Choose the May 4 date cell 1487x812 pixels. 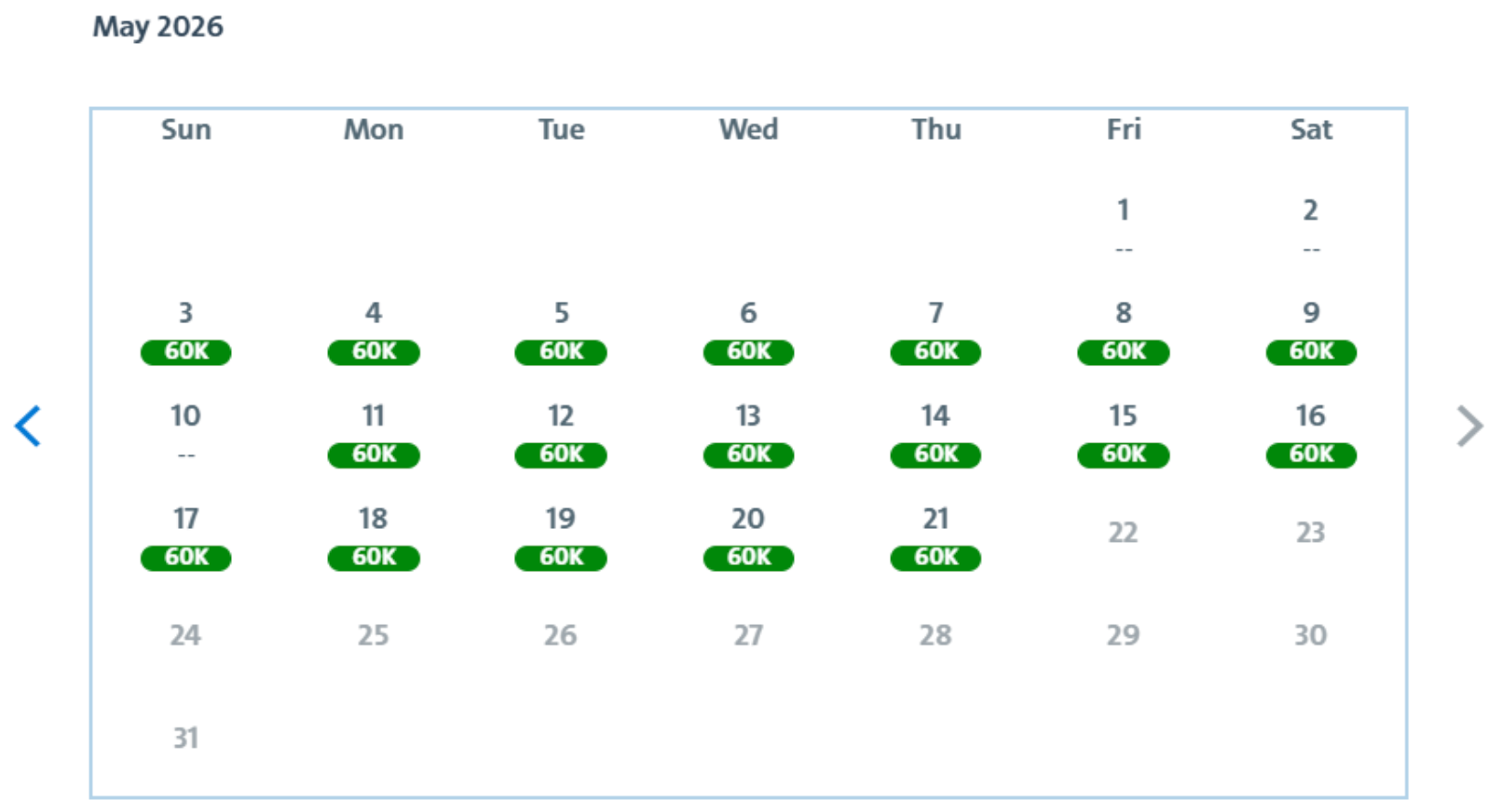[374, 332]
